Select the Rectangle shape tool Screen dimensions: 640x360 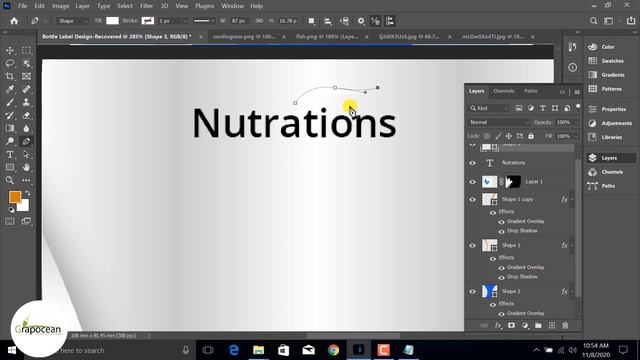[10, 167]
